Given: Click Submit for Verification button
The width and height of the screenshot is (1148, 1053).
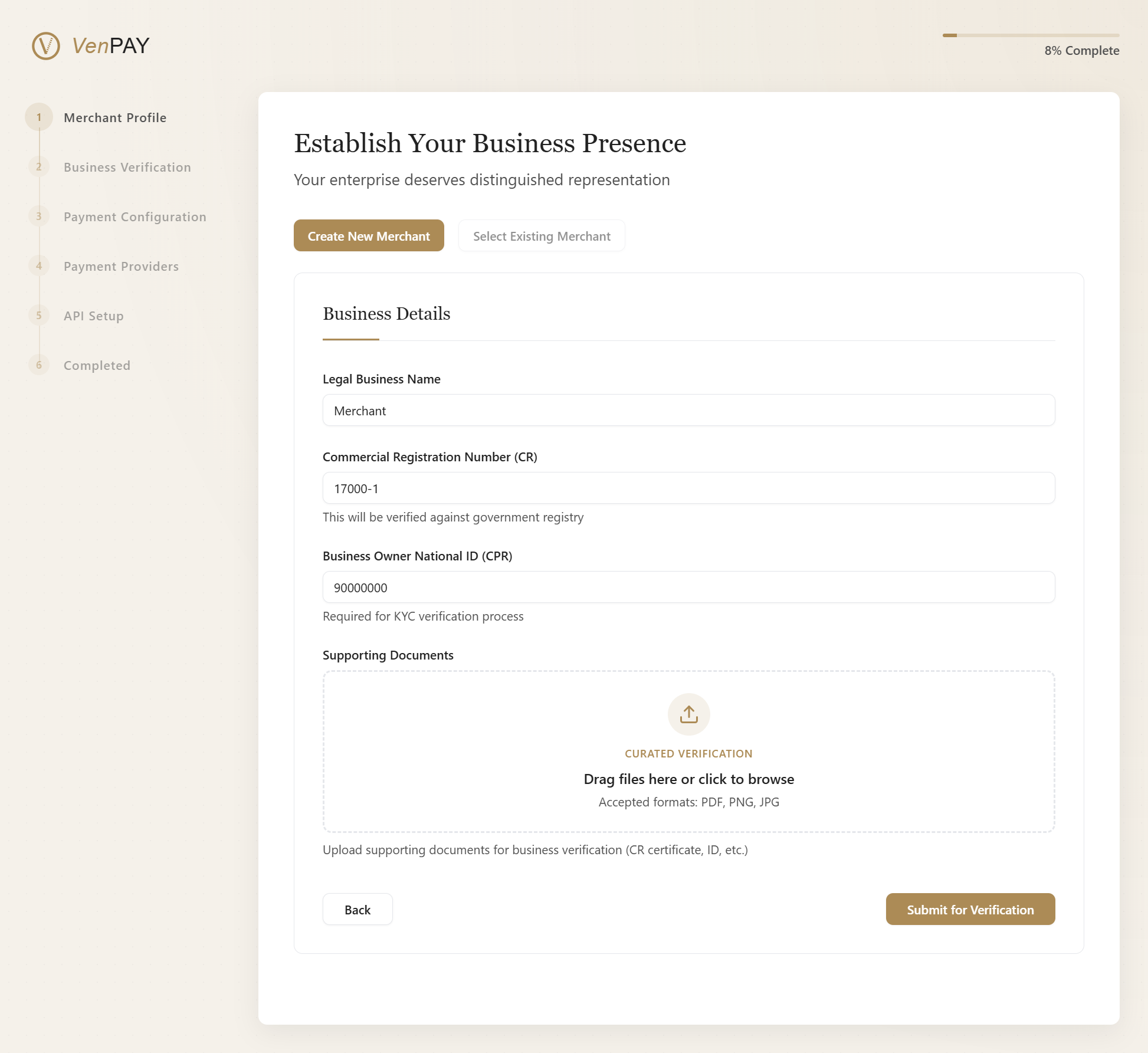Looking at the screenshot, I should point(970,909).
